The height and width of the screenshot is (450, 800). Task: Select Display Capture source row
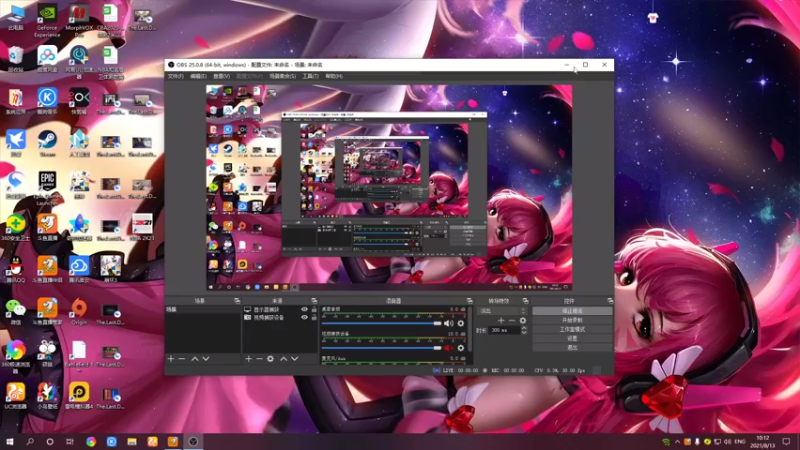point(280,310)
